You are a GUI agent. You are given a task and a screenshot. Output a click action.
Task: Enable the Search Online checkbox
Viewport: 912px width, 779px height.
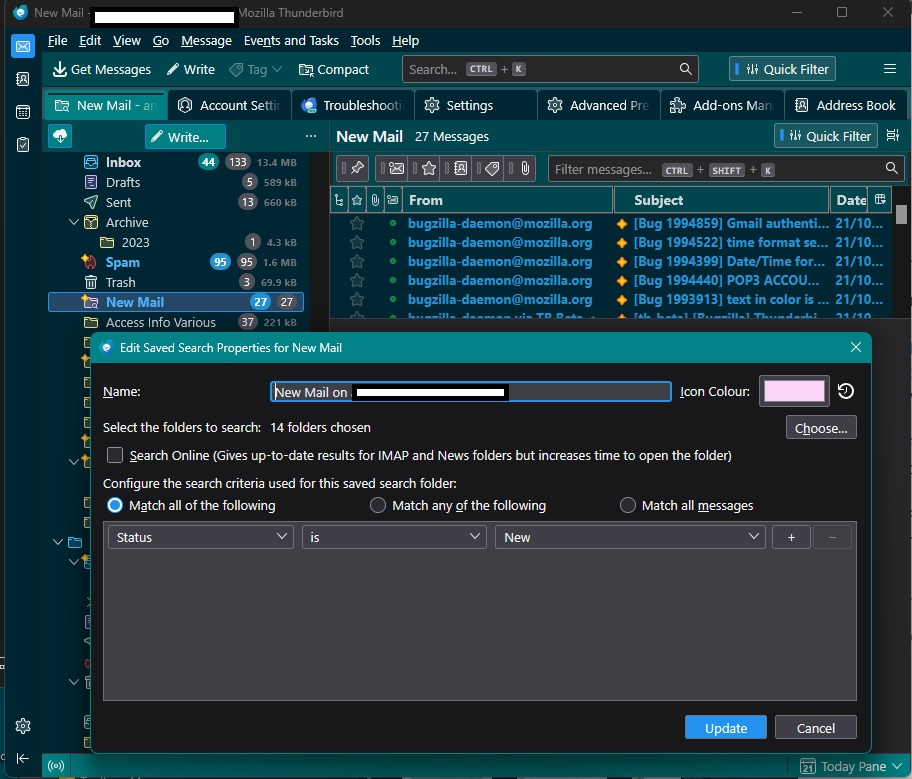pyautogui.click(x=115, y=455)
